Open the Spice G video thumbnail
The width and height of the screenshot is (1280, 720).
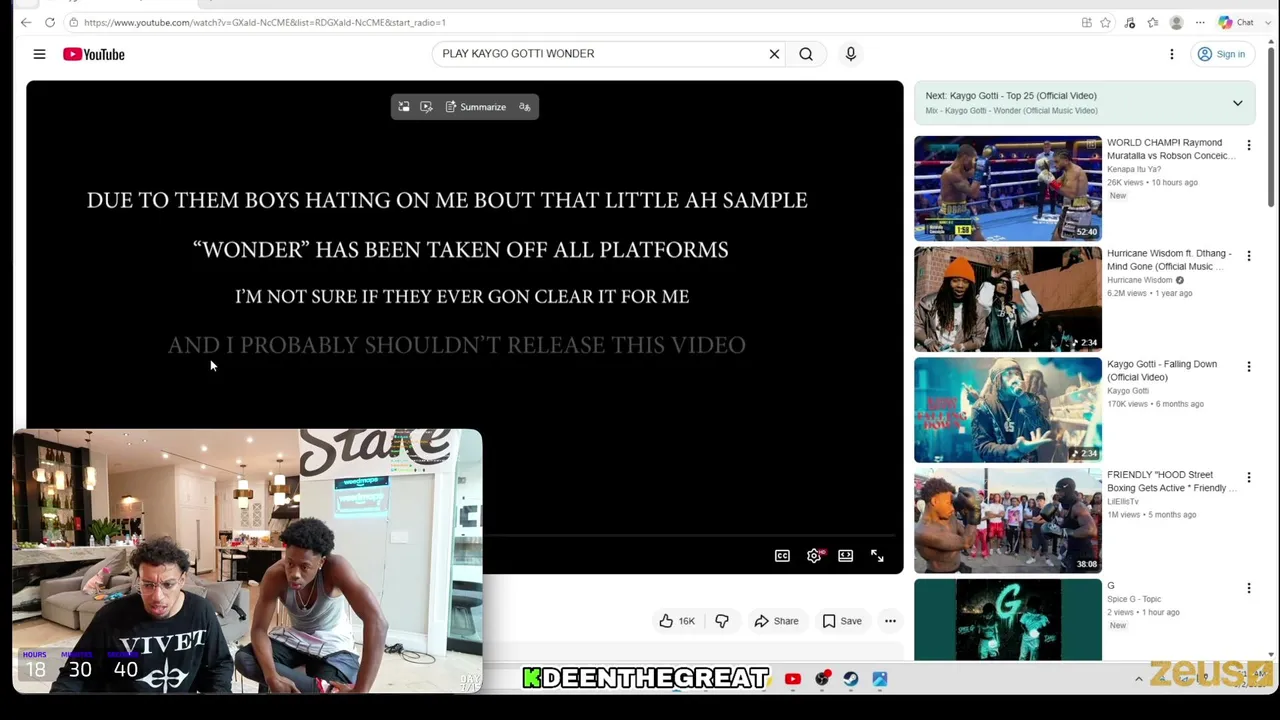pos(1008,620)
